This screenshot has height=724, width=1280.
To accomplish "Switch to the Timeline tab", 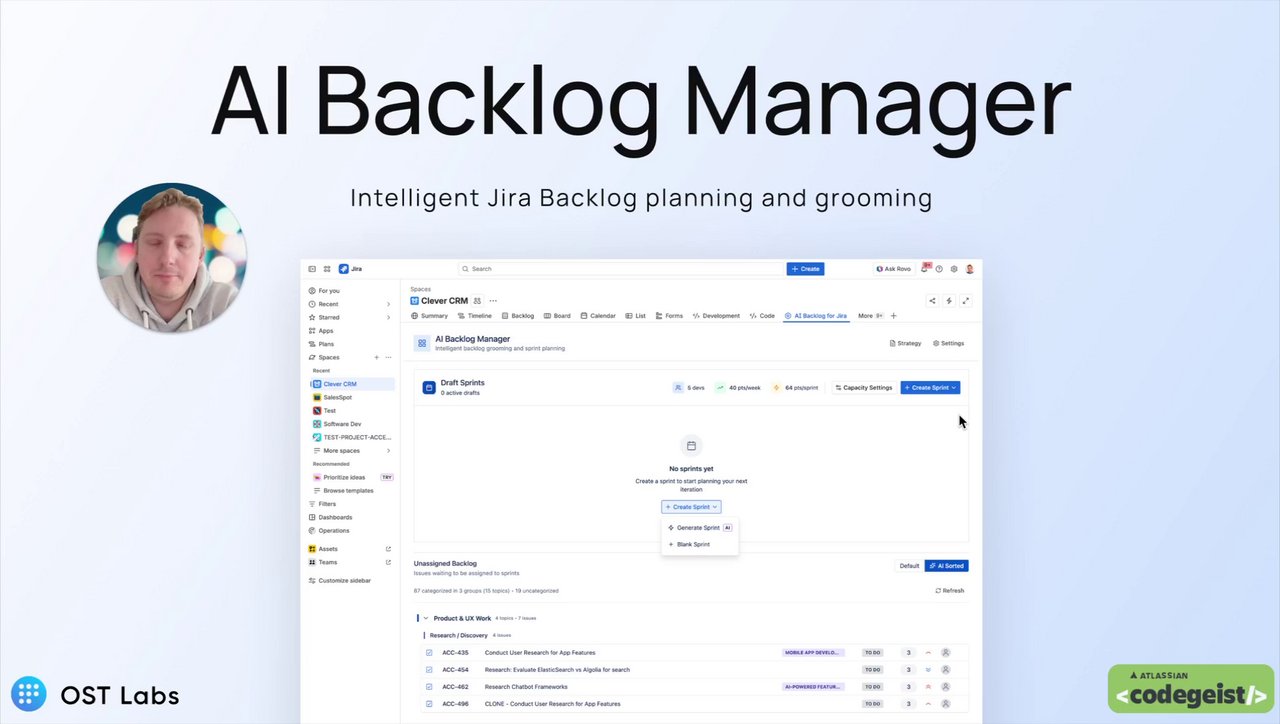I will (x=474, y=316).
